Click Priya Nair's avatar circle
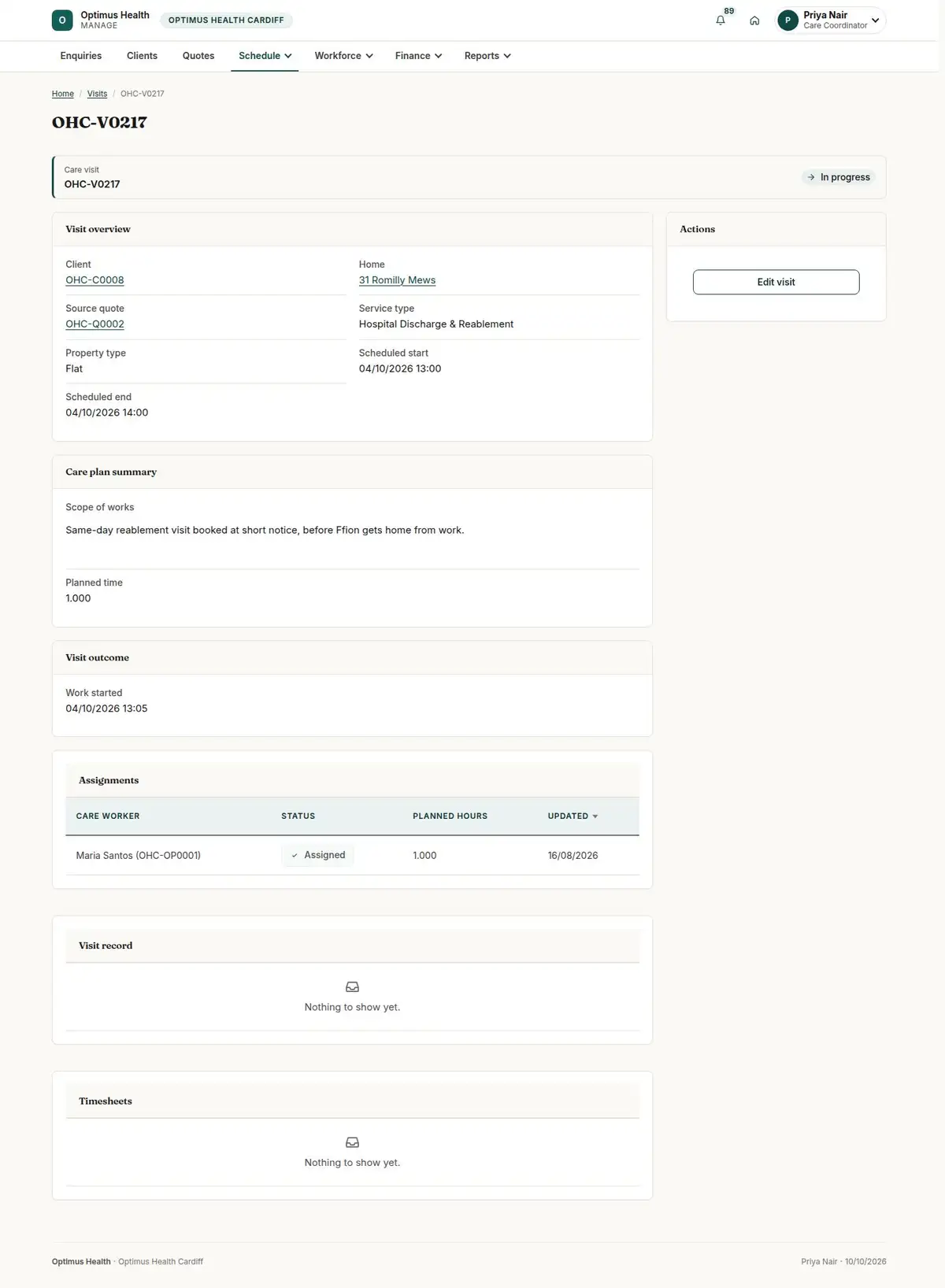The height and width of the screenshot is (1288, 945). [787, 20]
